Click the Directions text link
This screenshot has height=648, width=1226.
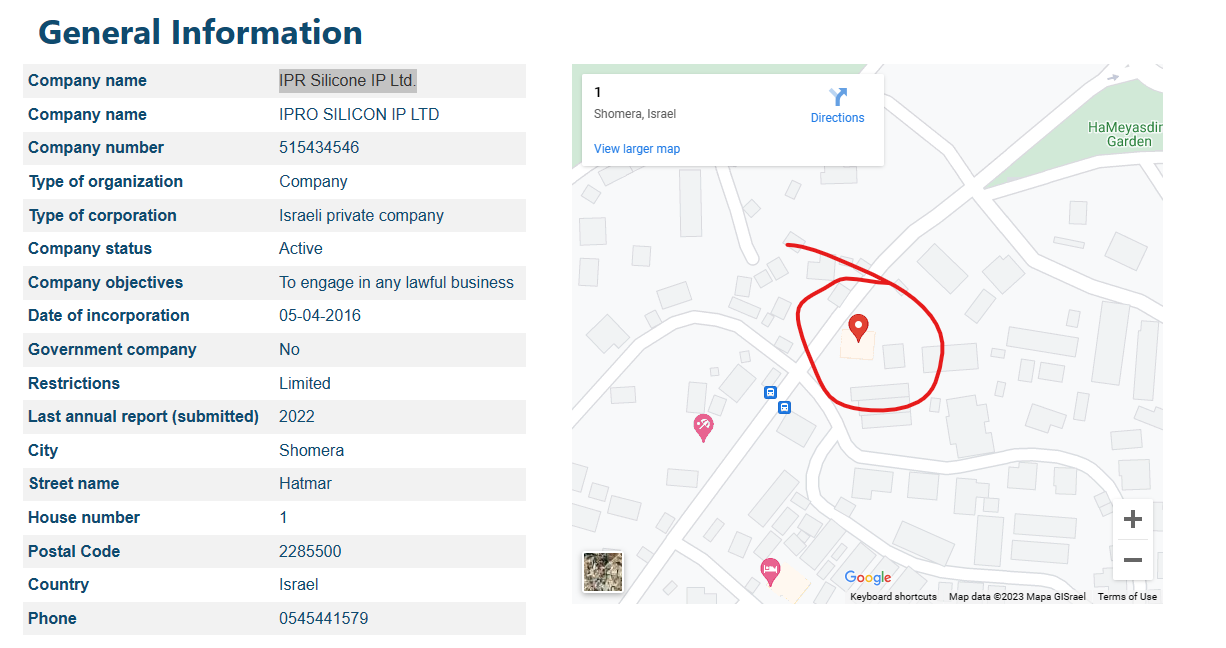(837, 118)
